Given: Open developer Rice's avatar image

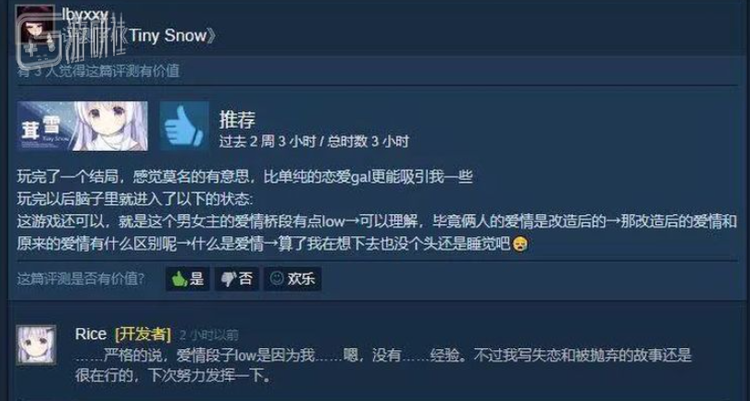Looking at the screenshot, I should pyautogui.click(x=36, y=345).
